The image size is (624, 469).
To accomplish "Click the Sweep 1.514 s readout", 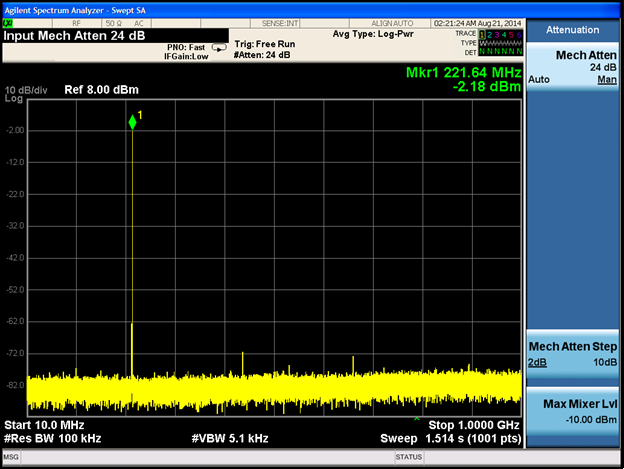I will 450,438.
